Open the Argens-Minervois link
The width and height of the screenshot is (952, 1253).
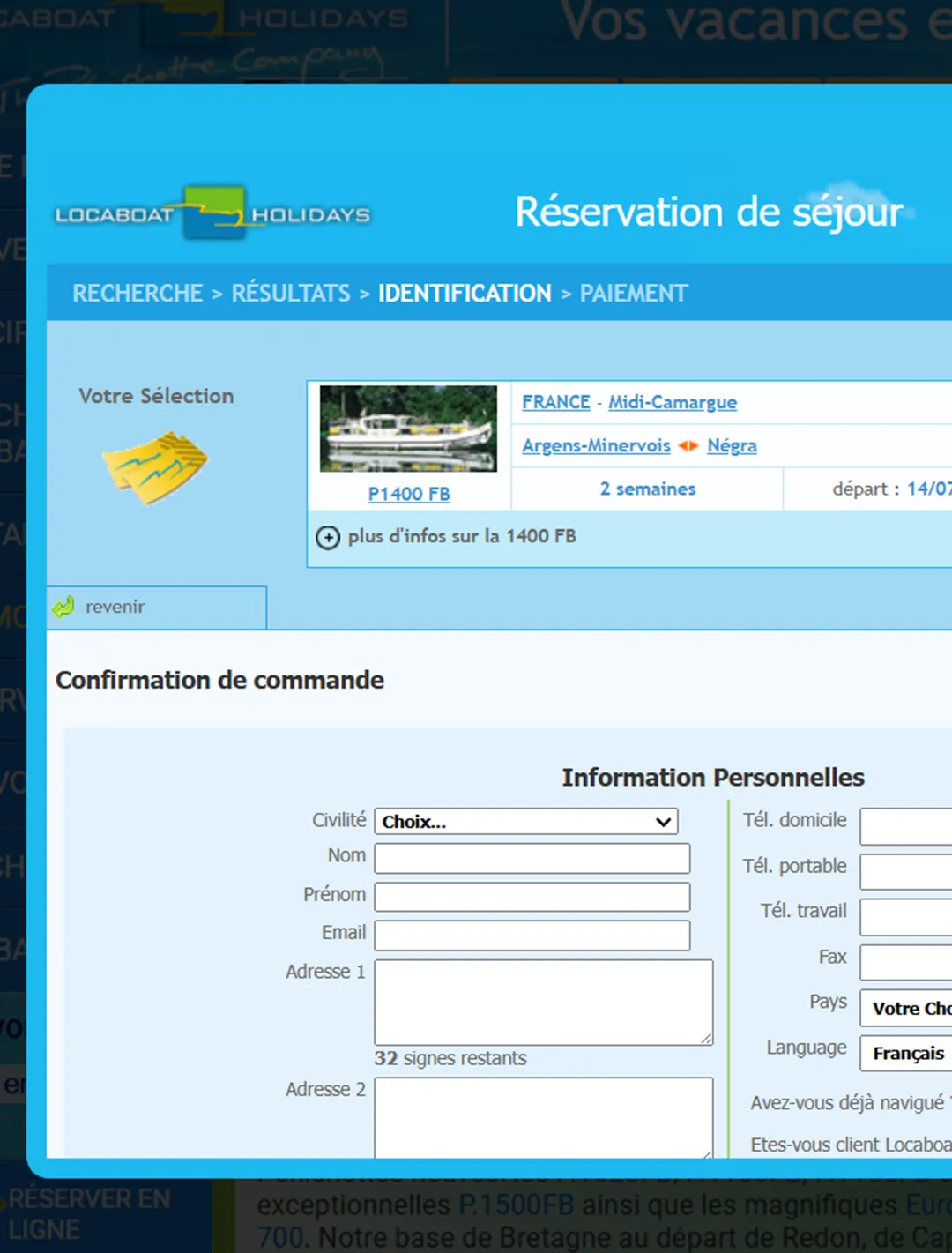click(597, 445)
